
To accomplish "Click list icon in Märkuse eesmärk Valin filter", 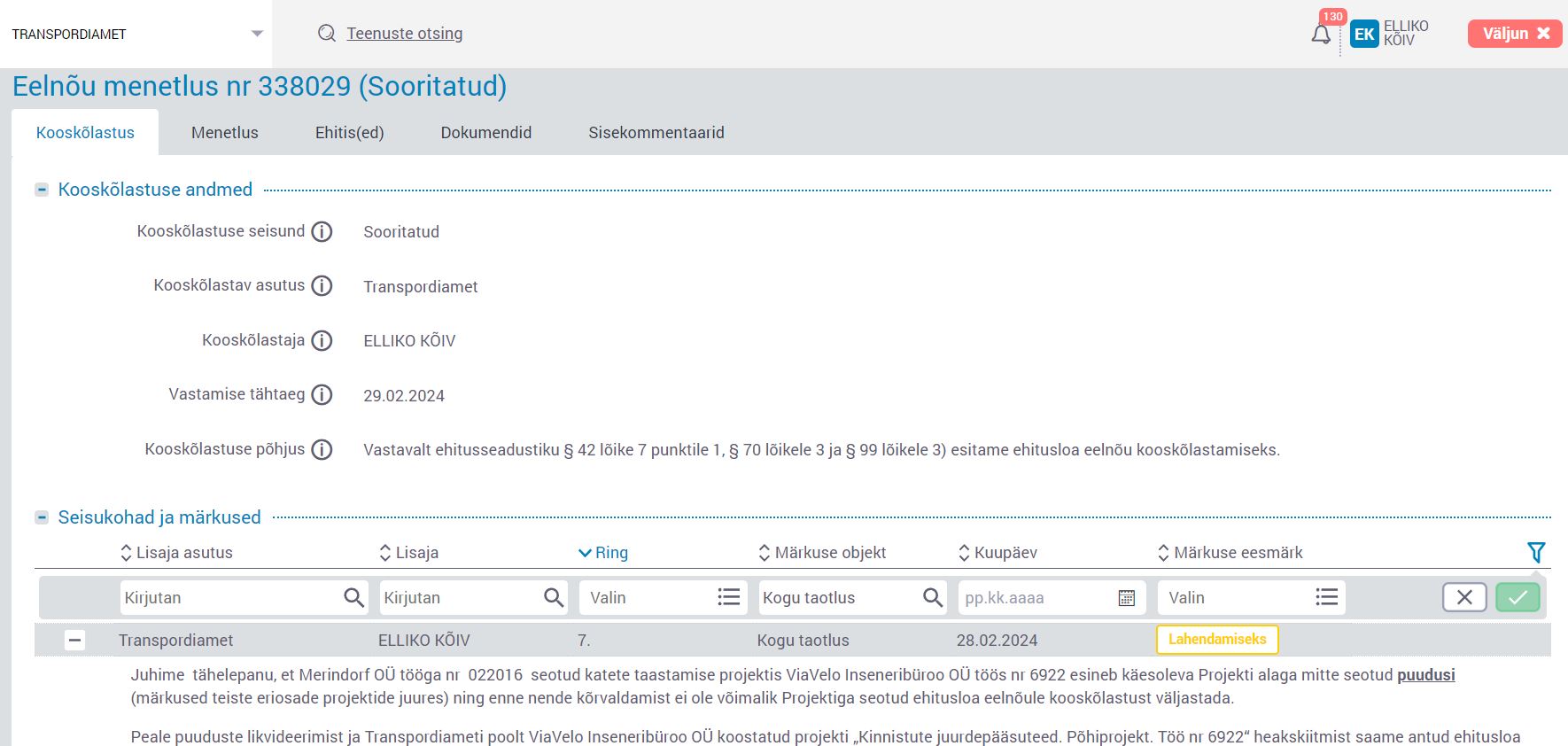I will (x=1326, y=597).
